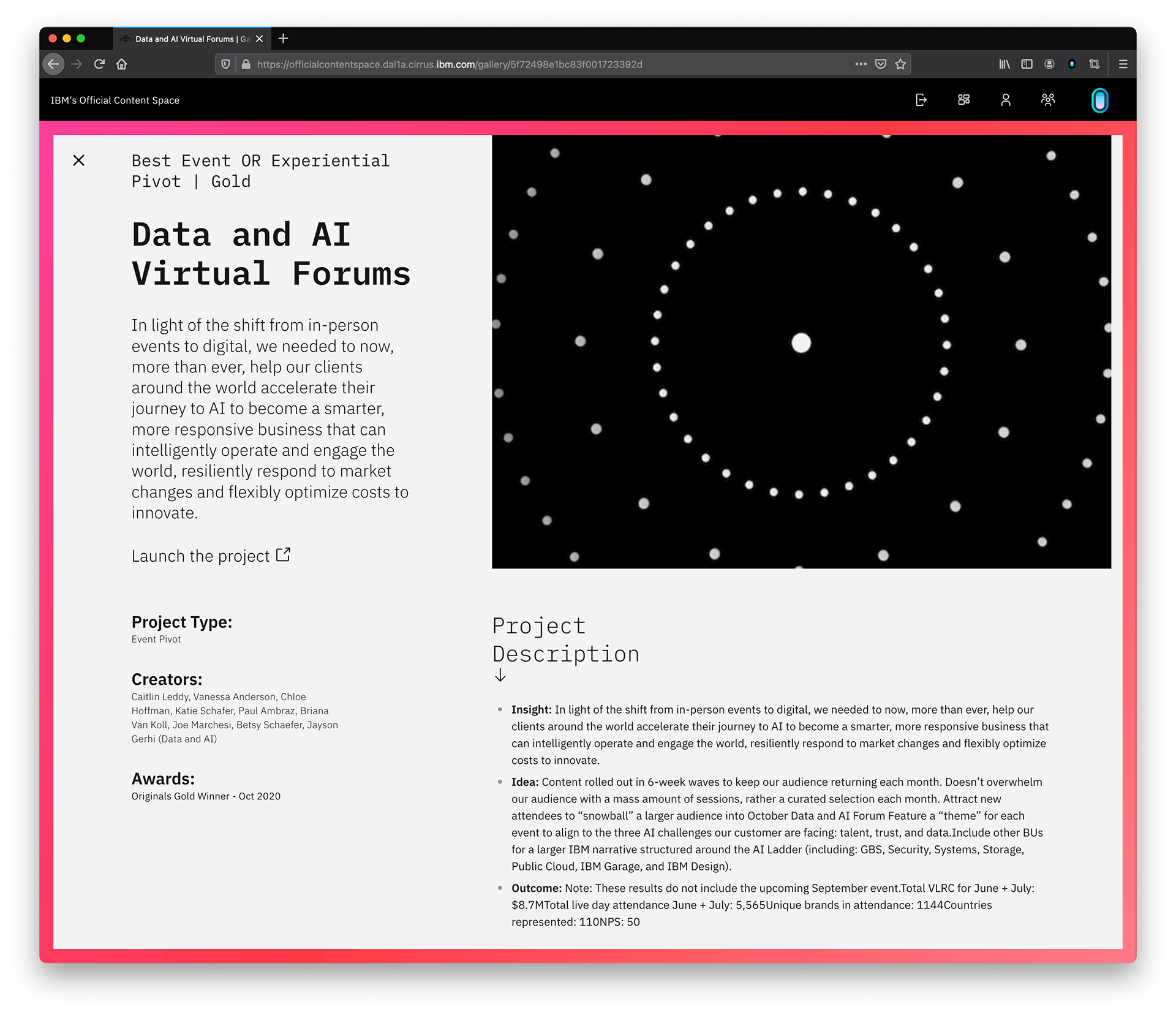Image resolution: width=1176 pixels, height=1015 pixels.
Task: Click the arrow under Project Description
Action: [x=500, y=675]
